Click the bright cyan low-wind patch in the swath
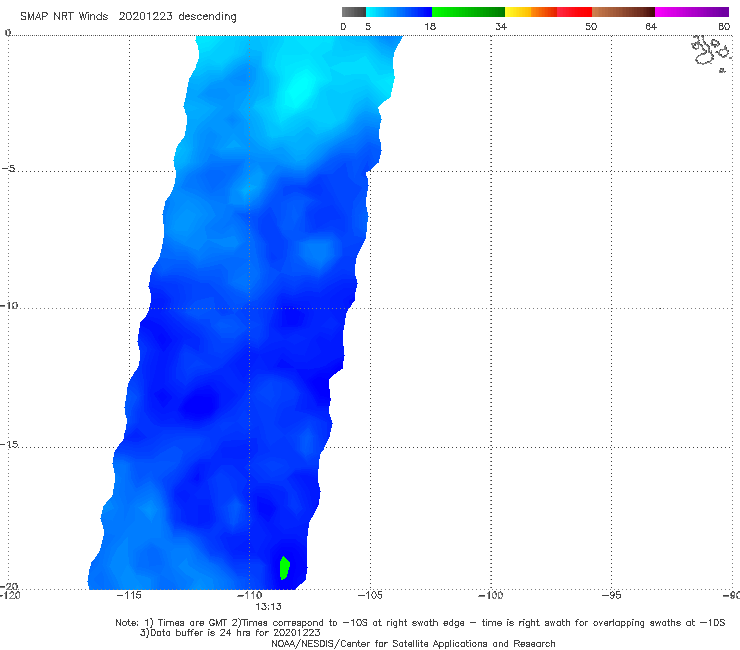 coord(299,89)
